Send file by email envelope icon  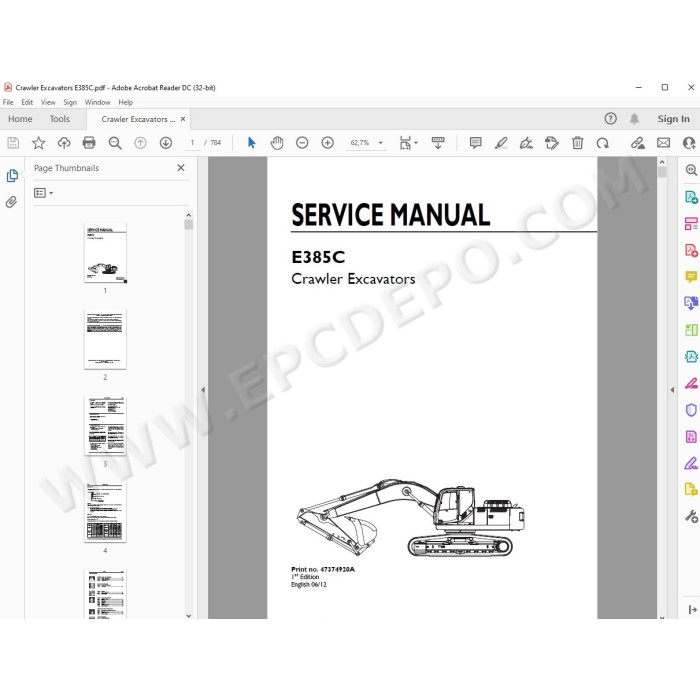tap(663, 143)
